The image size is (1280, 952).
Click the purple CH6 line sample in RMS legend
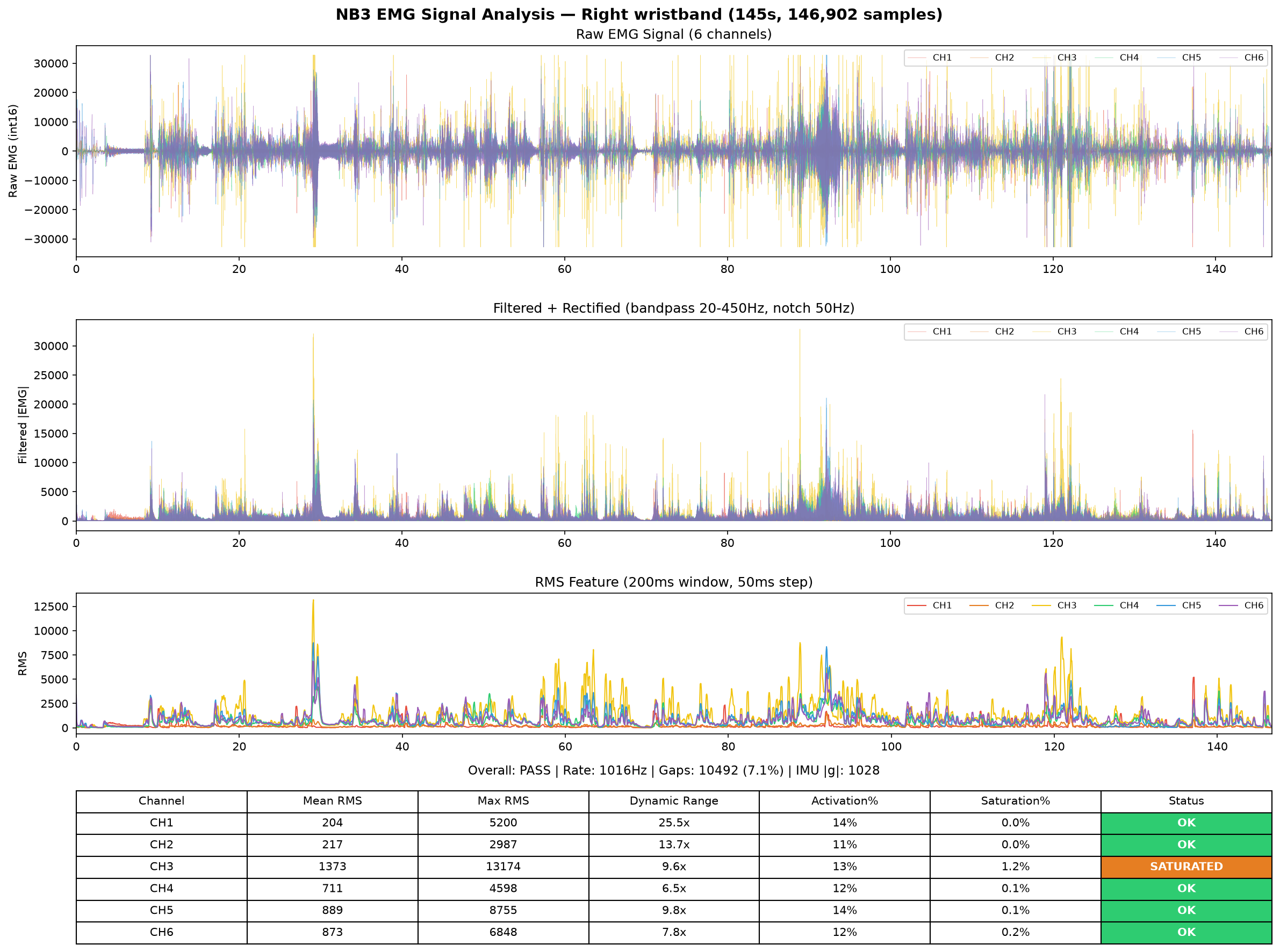[x=1229, y=605]
